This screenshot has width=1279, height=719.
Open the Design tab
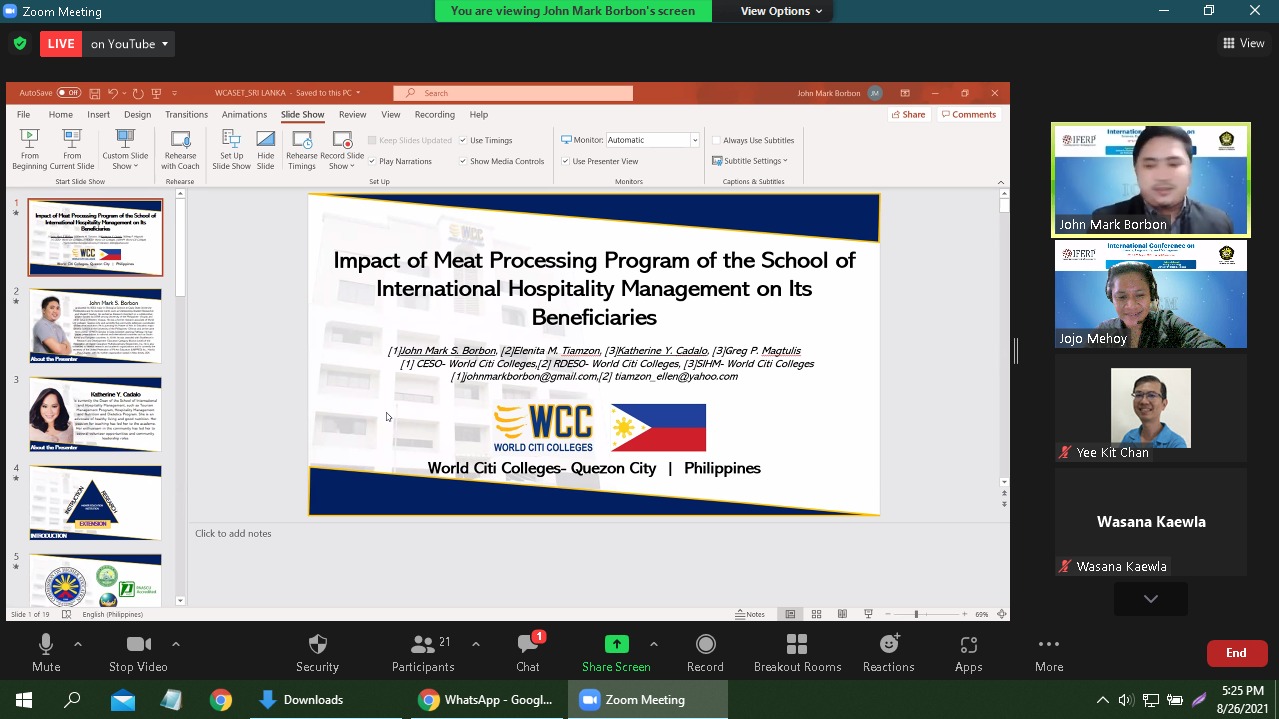138,115
